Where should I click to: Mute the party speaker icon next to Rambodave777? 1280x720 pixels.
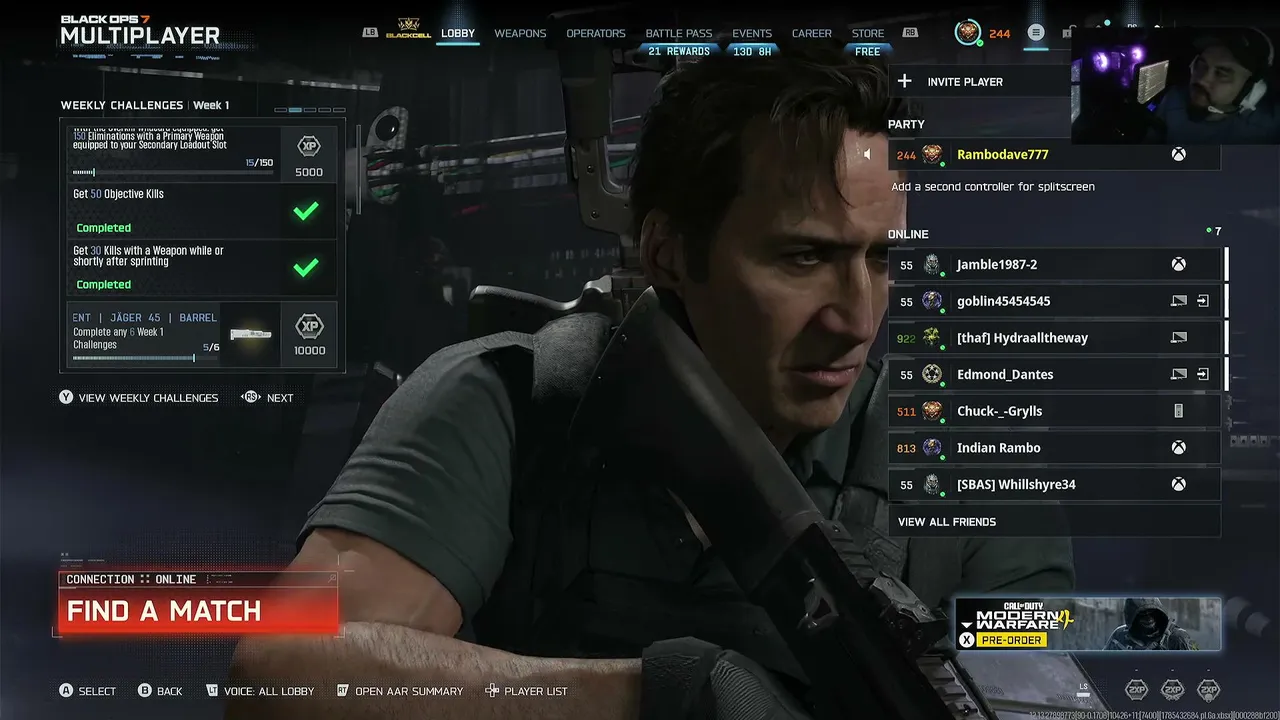868,155
